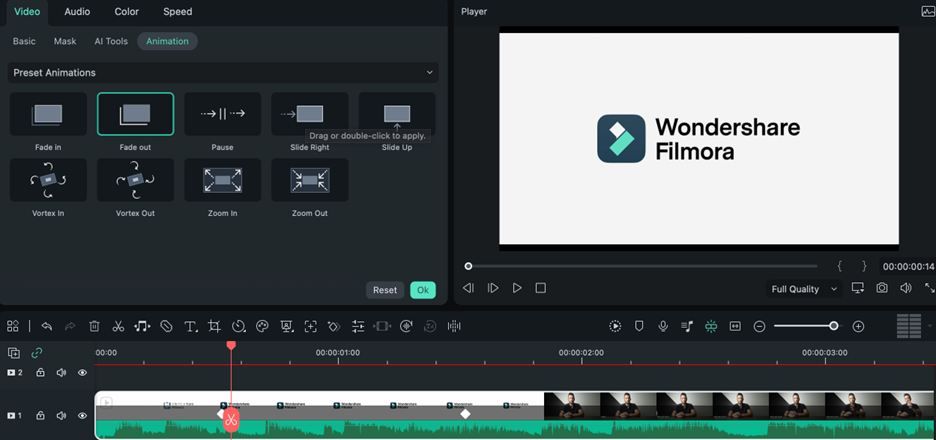The height and width of the screenshot is (440, 936).
Task: Open the track view layout dropdown arrow
Action: point(930,326)
